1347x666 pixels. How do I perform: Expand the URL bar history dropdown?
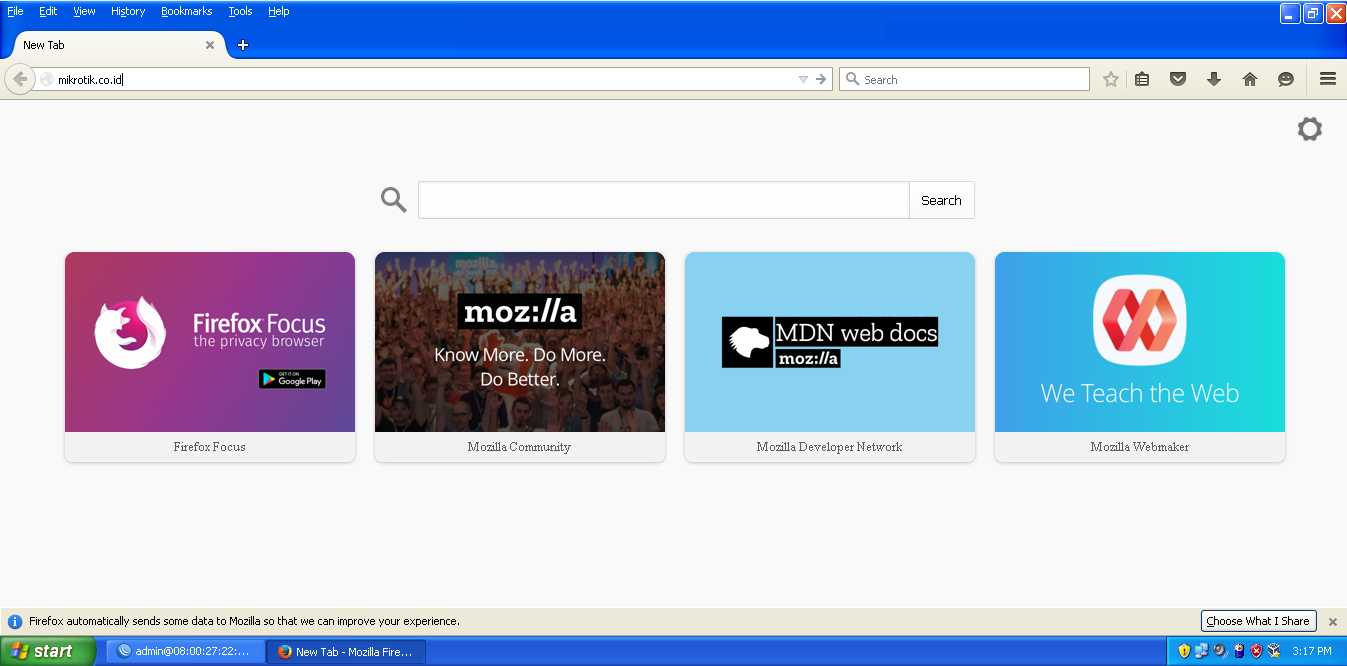(802, 79)
